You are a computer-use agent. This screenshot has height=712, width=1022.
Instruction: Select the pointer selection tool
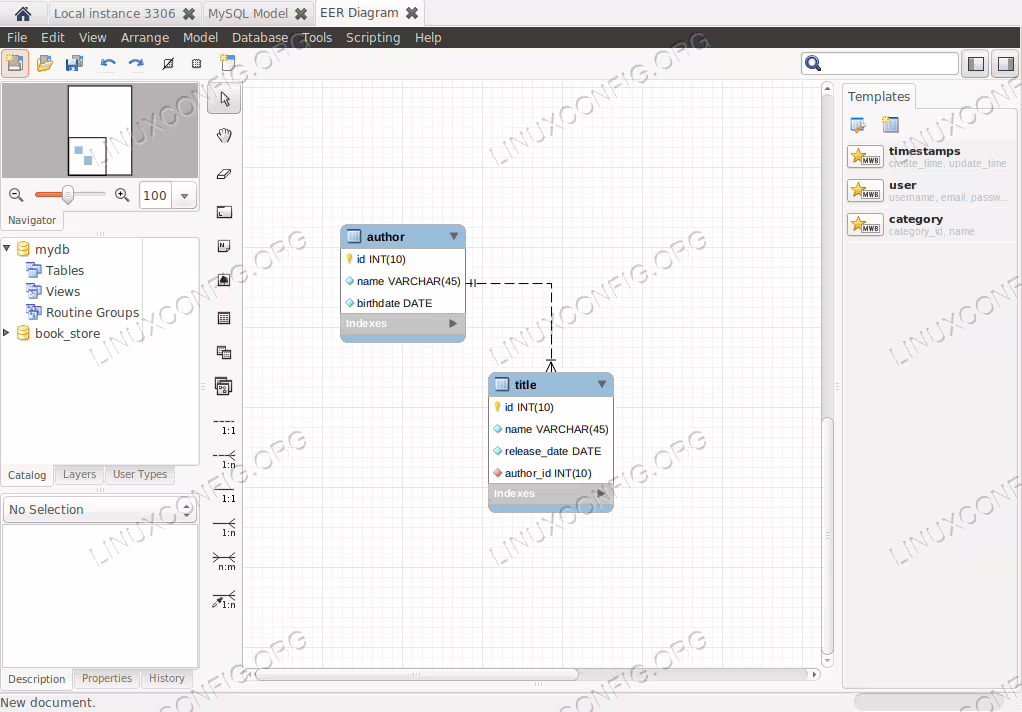(x=224, y=99)
